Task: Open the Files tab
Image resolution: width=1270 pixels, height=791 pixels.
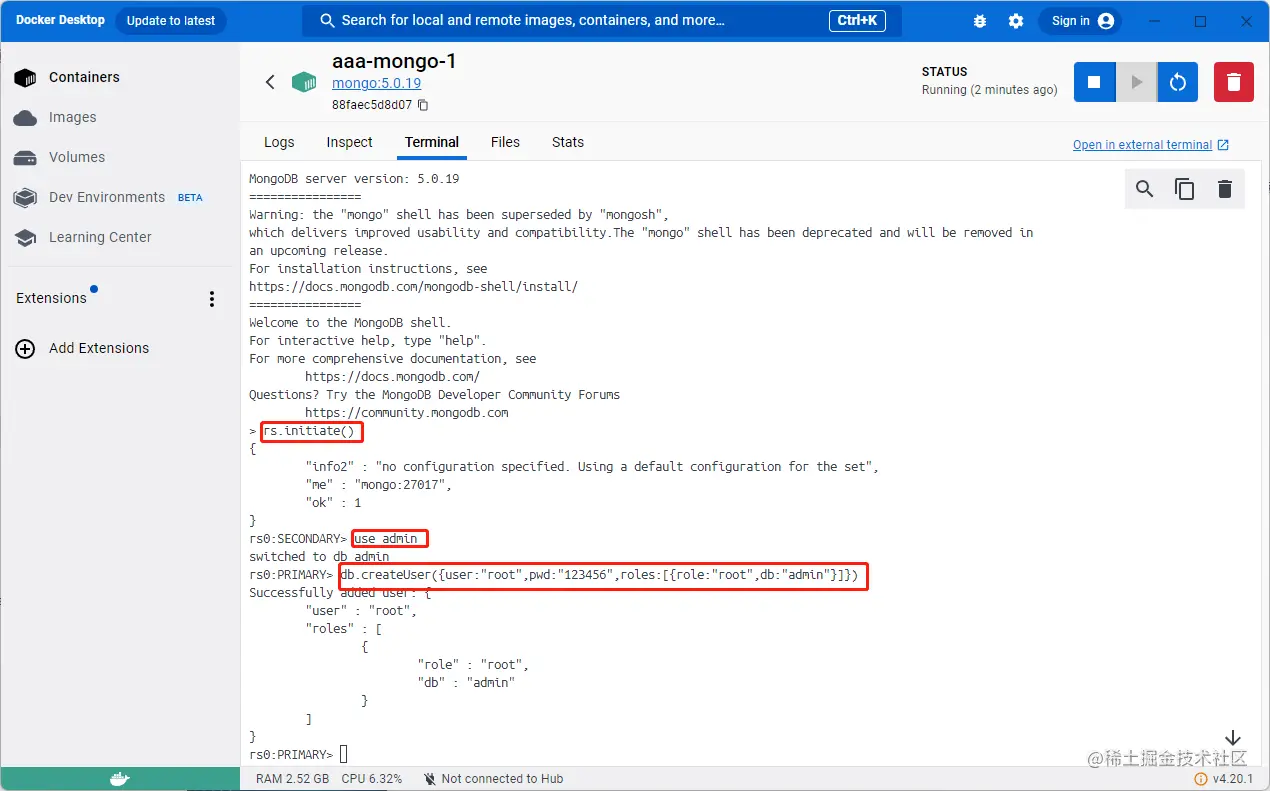Action: [505, 142]
